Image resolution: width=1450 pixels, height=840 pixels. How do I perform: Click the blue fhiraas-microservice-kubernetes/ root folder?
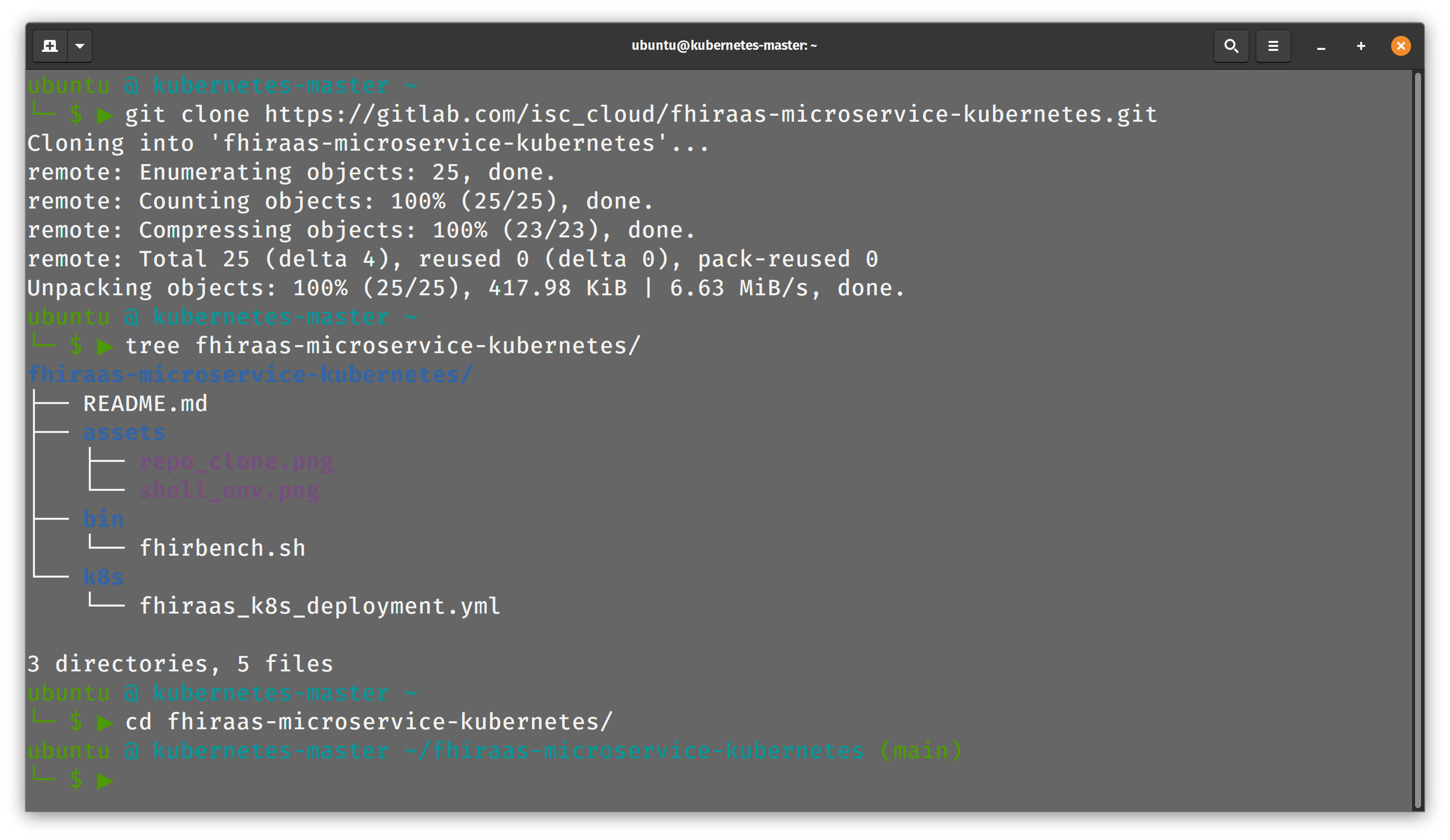click(x=250, y=375)
